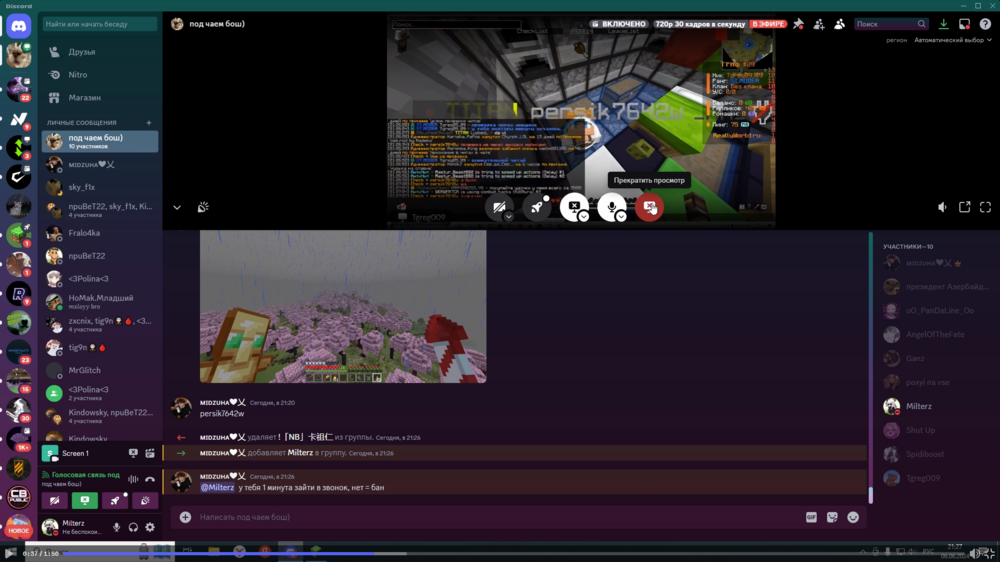Open CB Public server icon
1000x562 pixels.
[18, 496]
